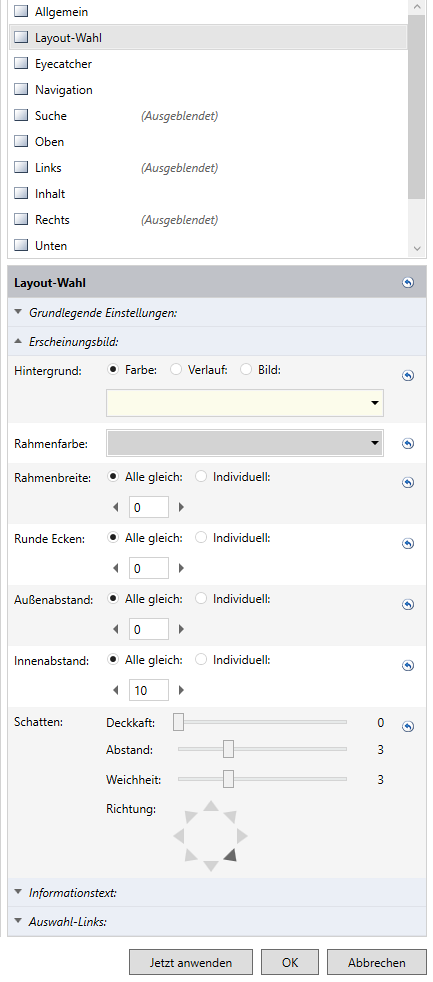Click the Jetzt anwenden button
This screenshot has width=433, height=982.
[x=191, y=963]
